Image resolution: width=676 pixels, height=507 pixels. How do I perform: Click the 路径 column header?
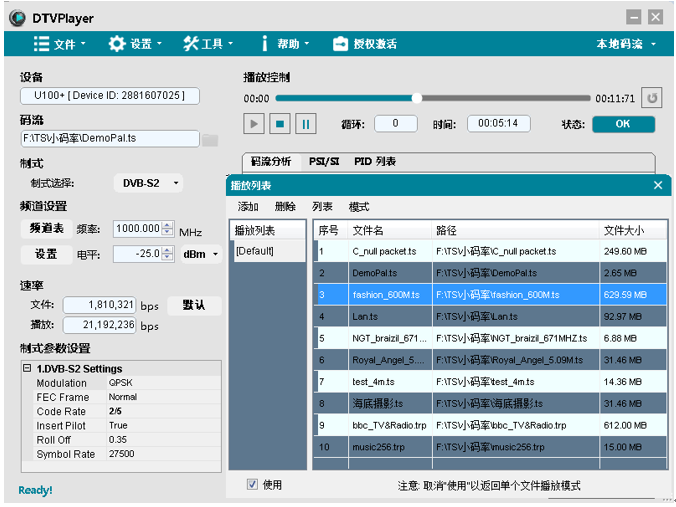click(x=516, y=231)
